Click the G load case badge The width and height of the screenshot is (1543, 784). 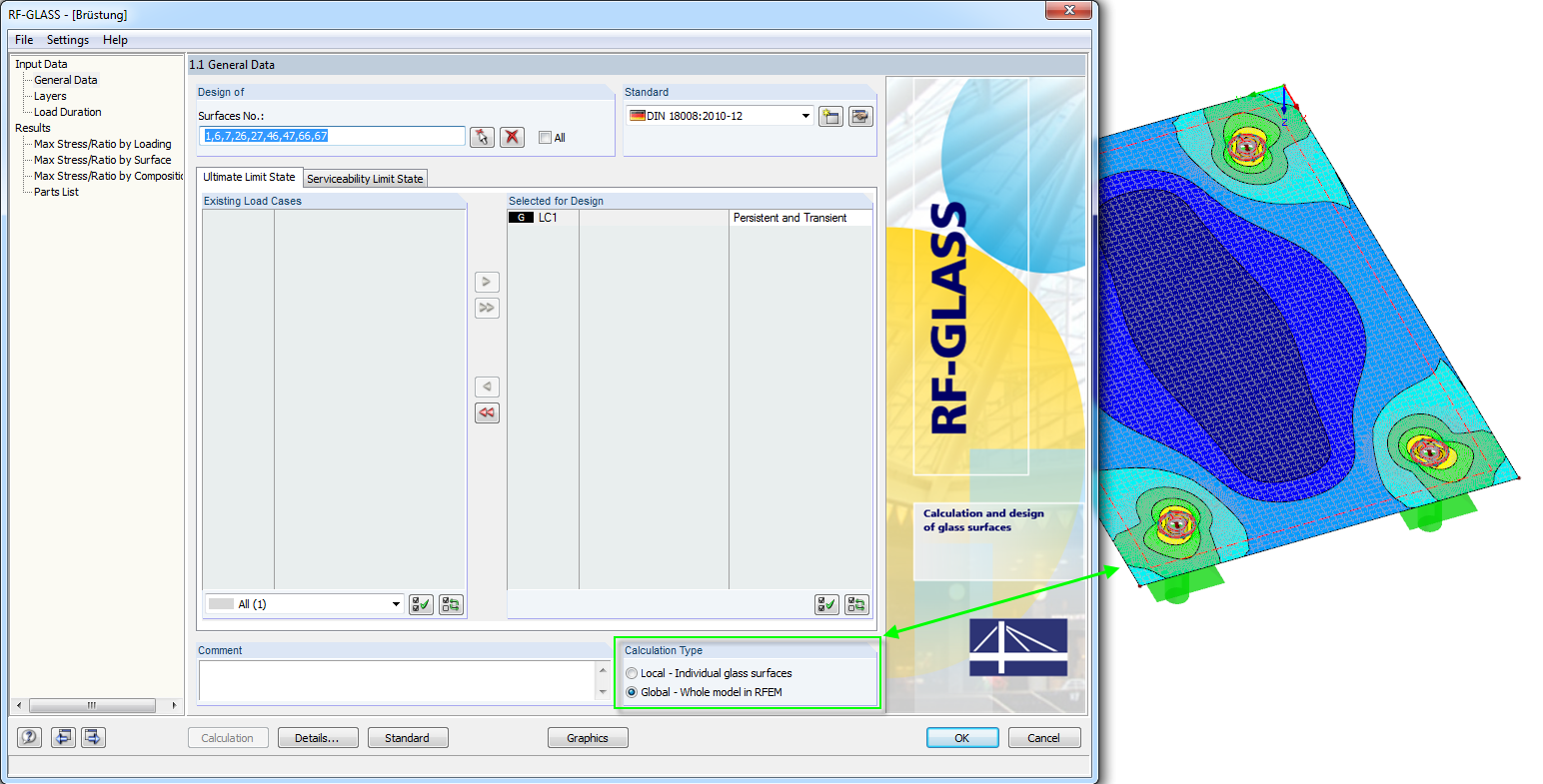[x=521, y=218]
